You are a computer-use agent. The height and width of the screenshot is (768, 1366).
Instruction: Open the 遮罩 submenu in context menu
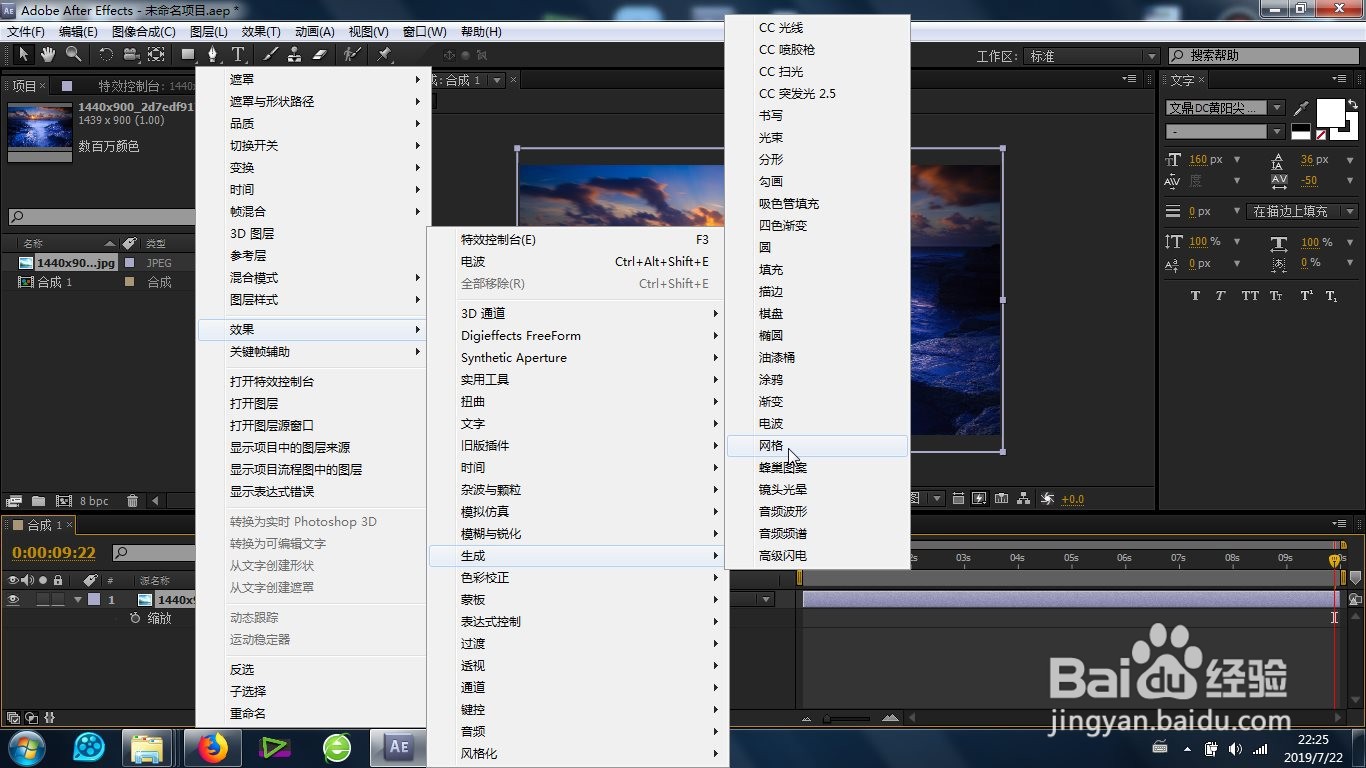click(313, 80)
